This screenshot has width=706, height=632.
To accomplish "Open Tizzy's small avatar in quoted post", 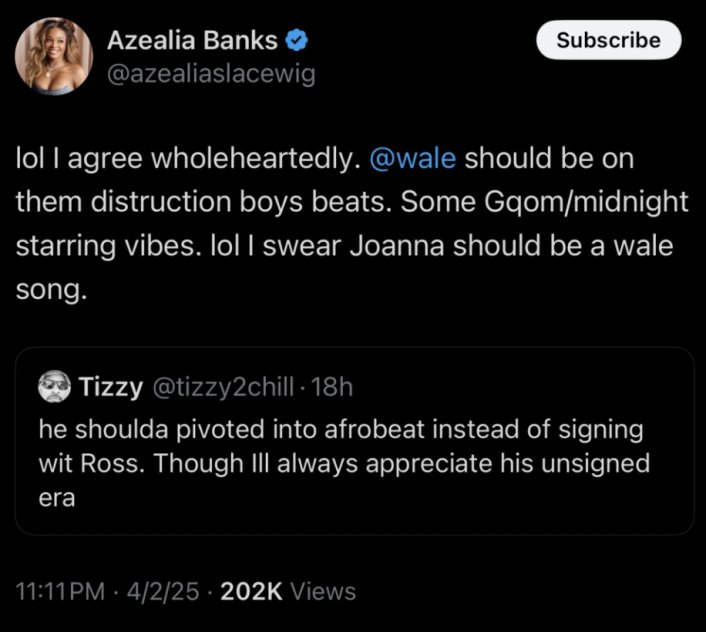I will [x=54, y=385].
